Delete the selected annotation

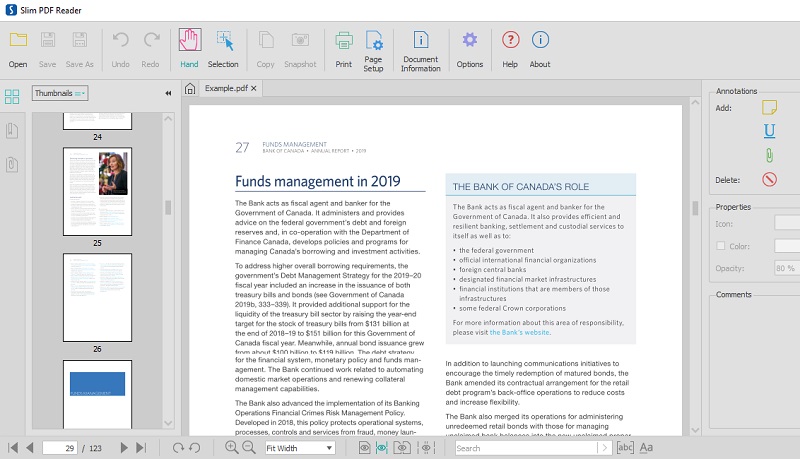(x=769, y=180)
